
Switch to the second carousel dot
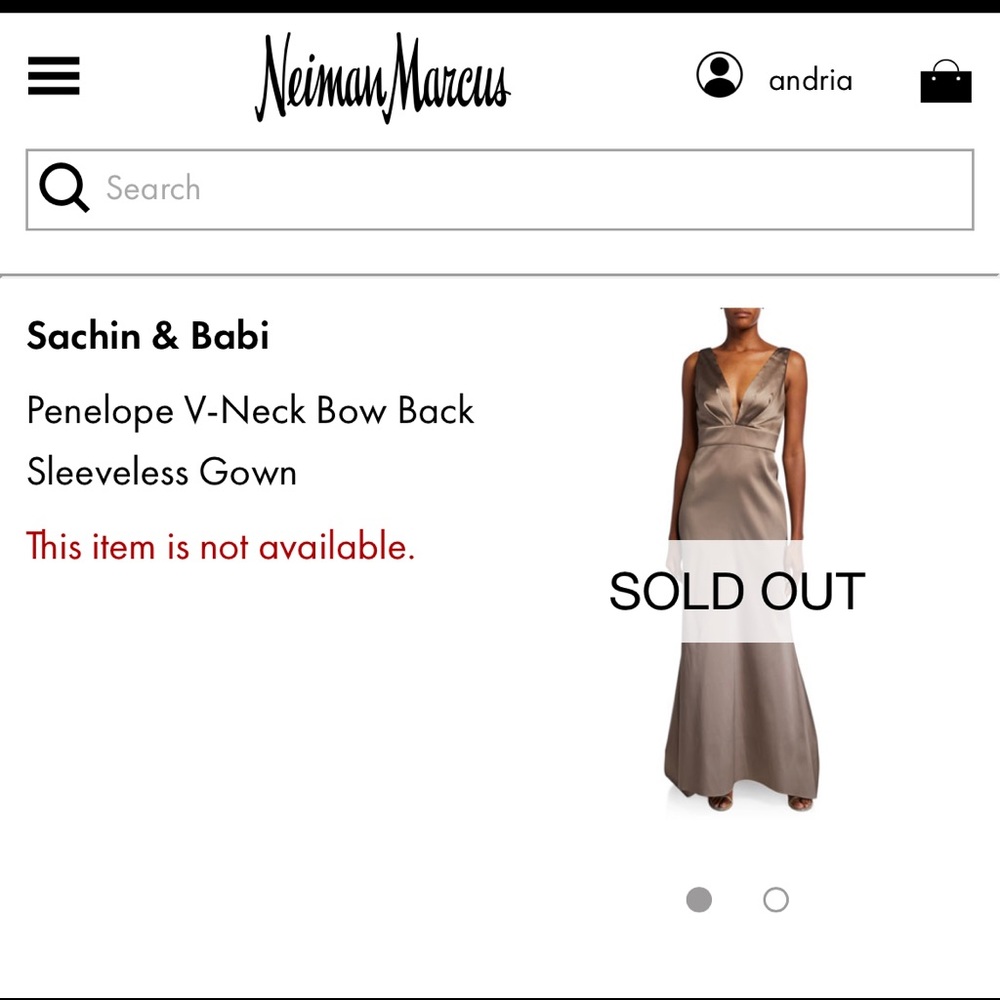[776, 900]
